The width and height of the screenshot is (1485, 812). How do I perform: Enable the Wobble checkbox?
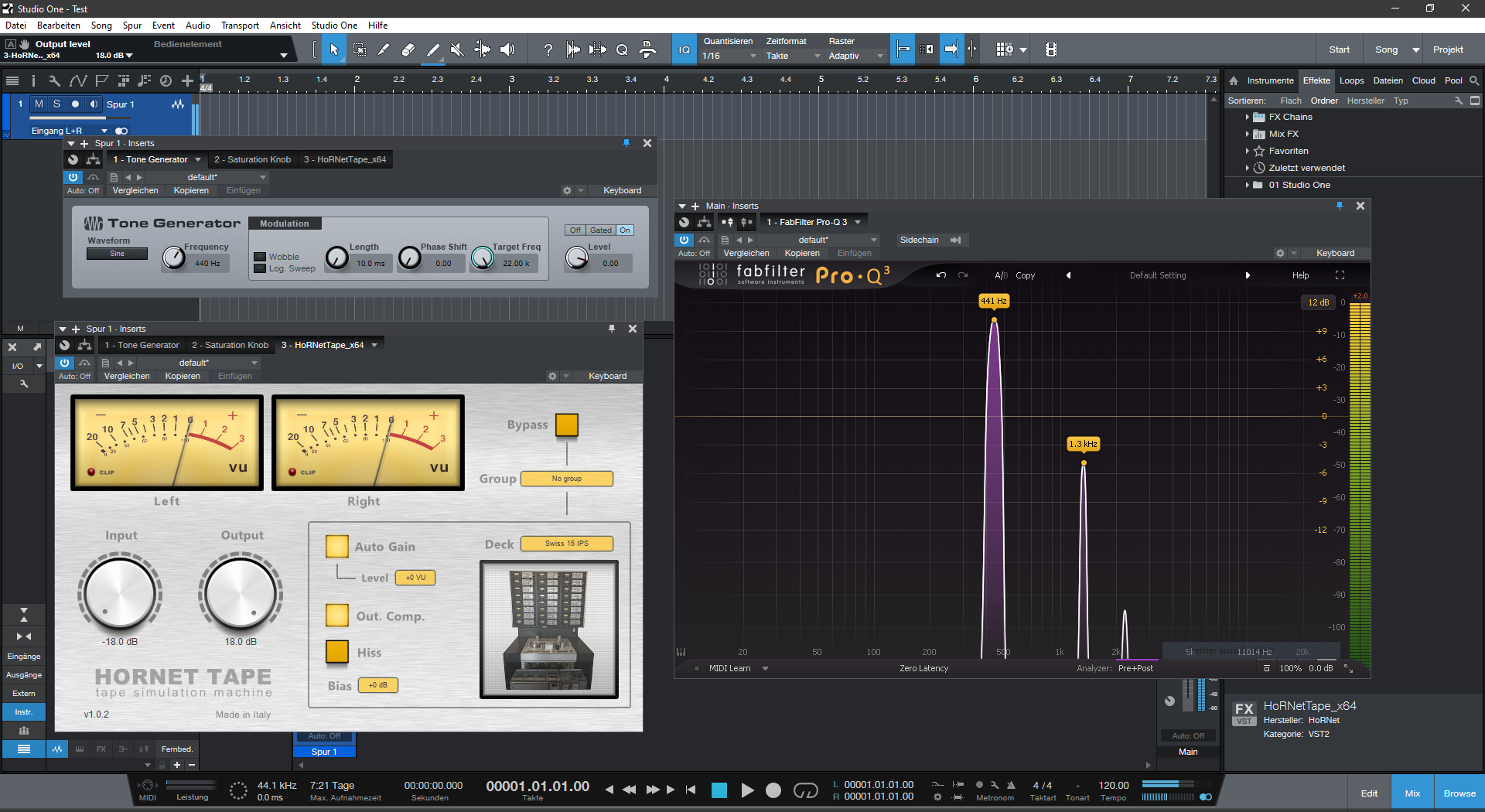260,257
